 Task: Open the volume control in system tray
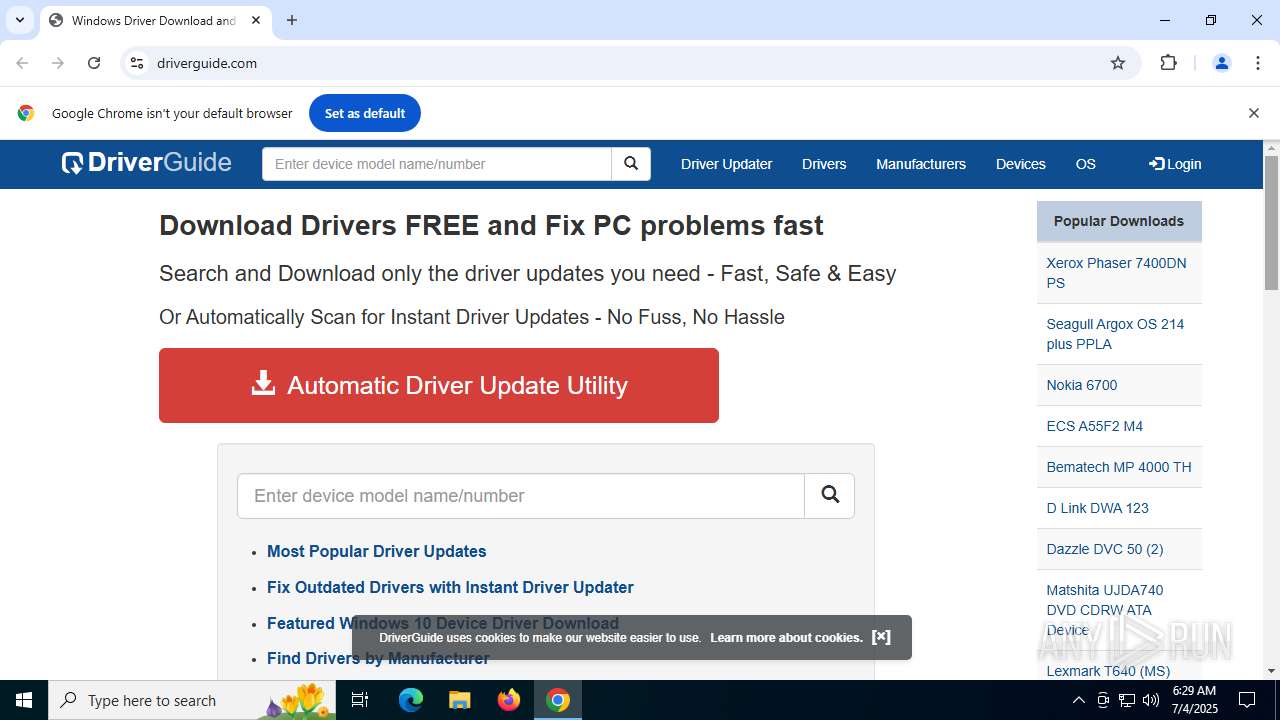pyautogui.click(x=1151, y=700)
